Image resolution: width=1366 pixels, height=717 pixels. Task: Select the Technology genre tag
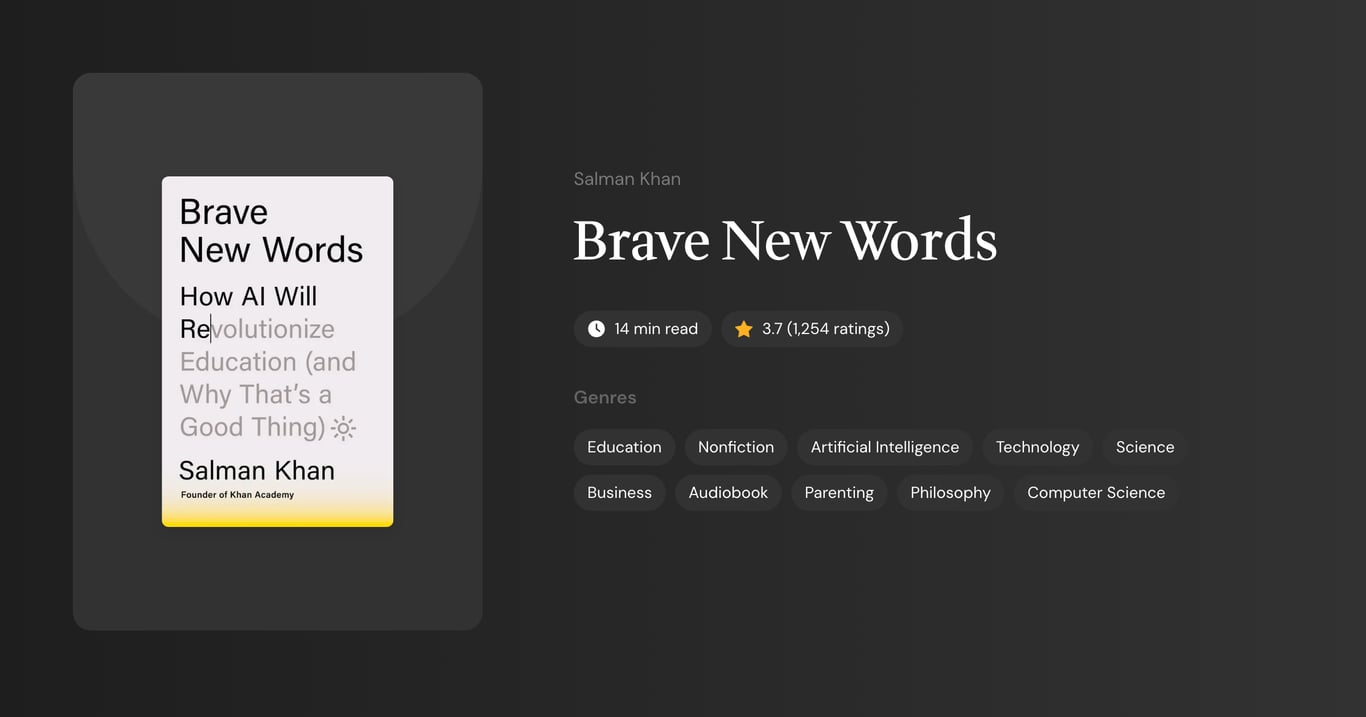[x=1037, y=447]
